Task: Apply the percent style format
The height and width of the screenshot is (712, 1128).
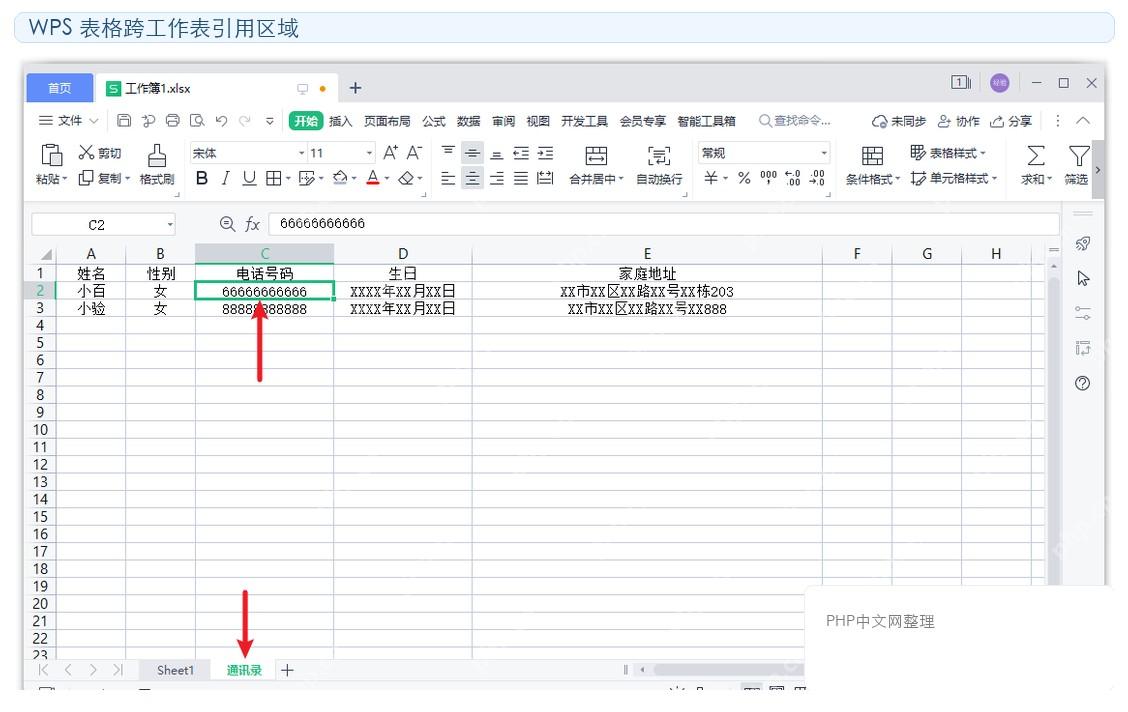Action: 745,178
